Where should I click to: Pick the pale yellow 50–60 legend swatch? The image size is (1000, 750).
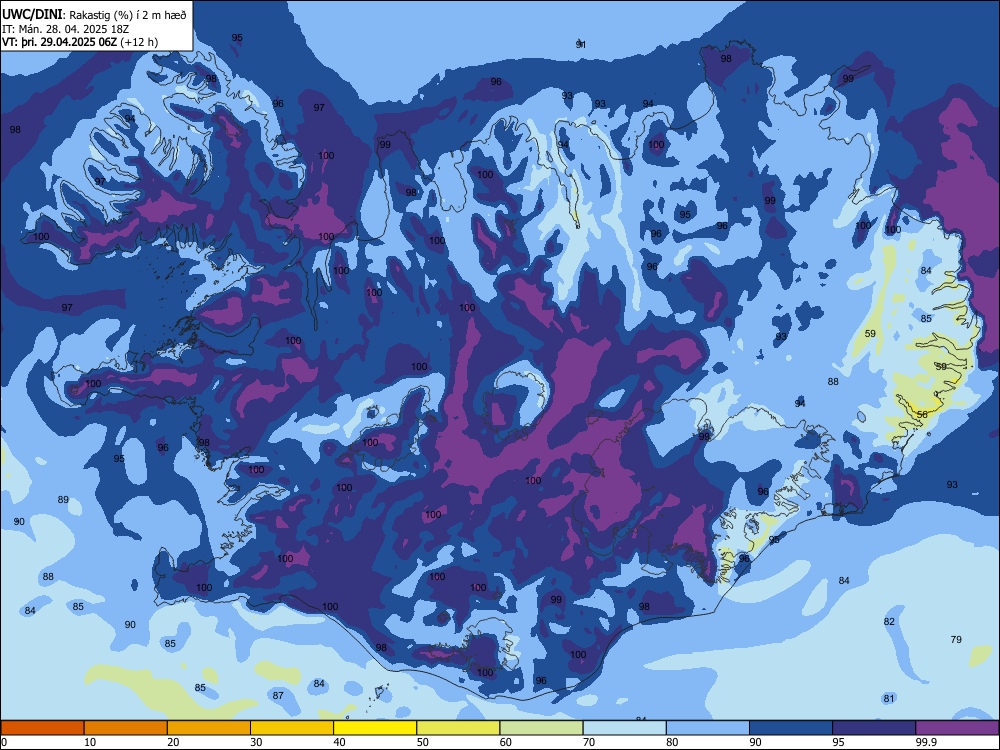click(458, 728)
